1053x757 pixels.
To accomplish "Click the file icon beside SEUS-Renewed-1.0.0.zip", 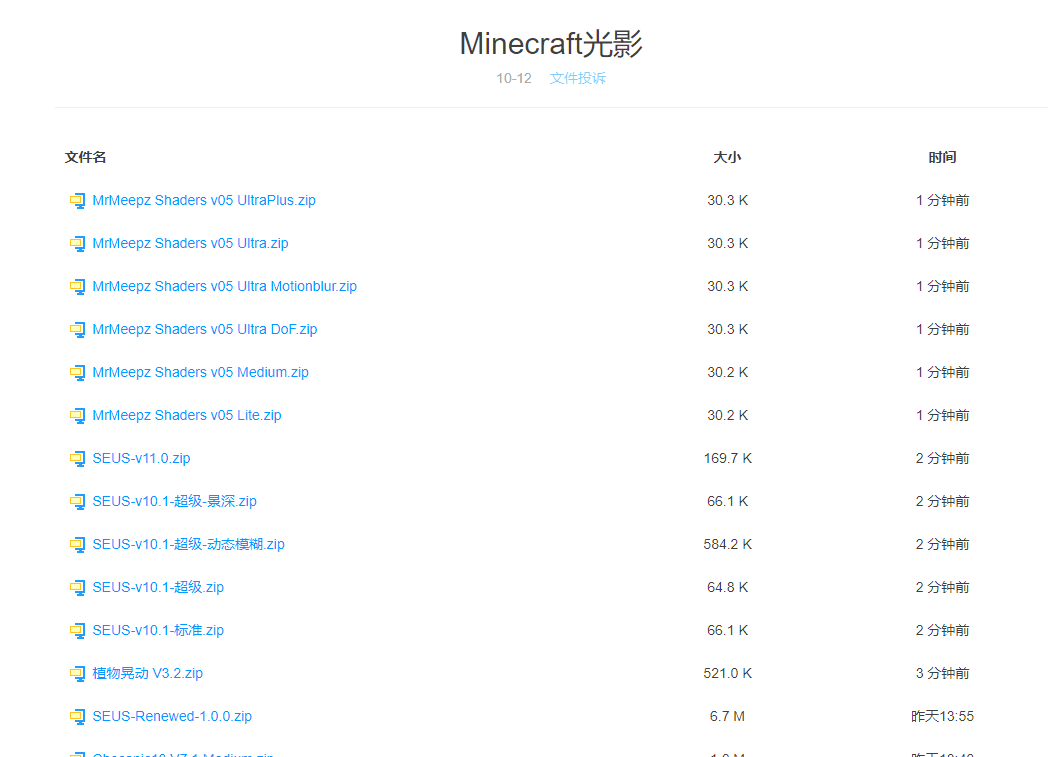I will pyautogui.click(x=77, y=717).
